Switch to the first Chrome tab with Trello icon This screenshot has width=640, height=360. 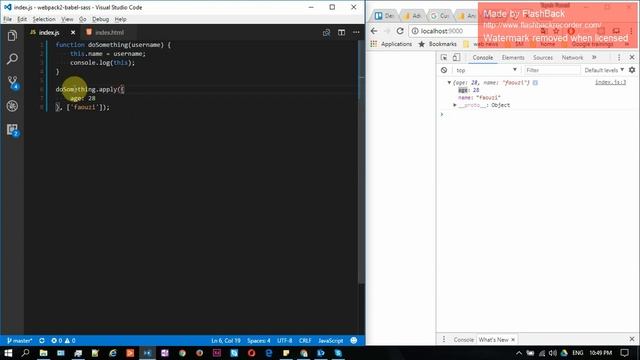click(384, 16)
